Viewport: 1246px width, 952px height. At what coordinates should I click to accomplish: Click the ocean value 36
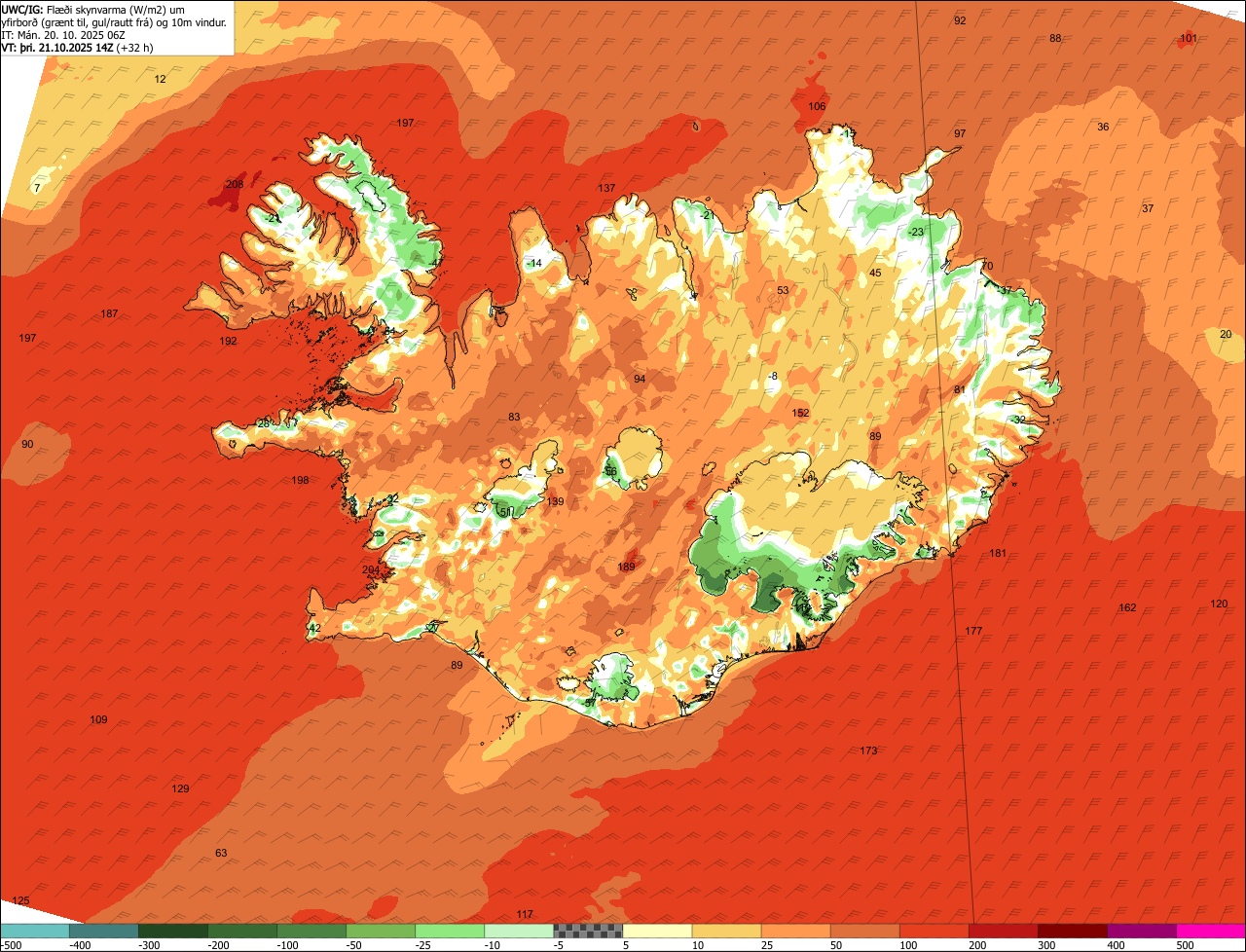(1103, 127)
